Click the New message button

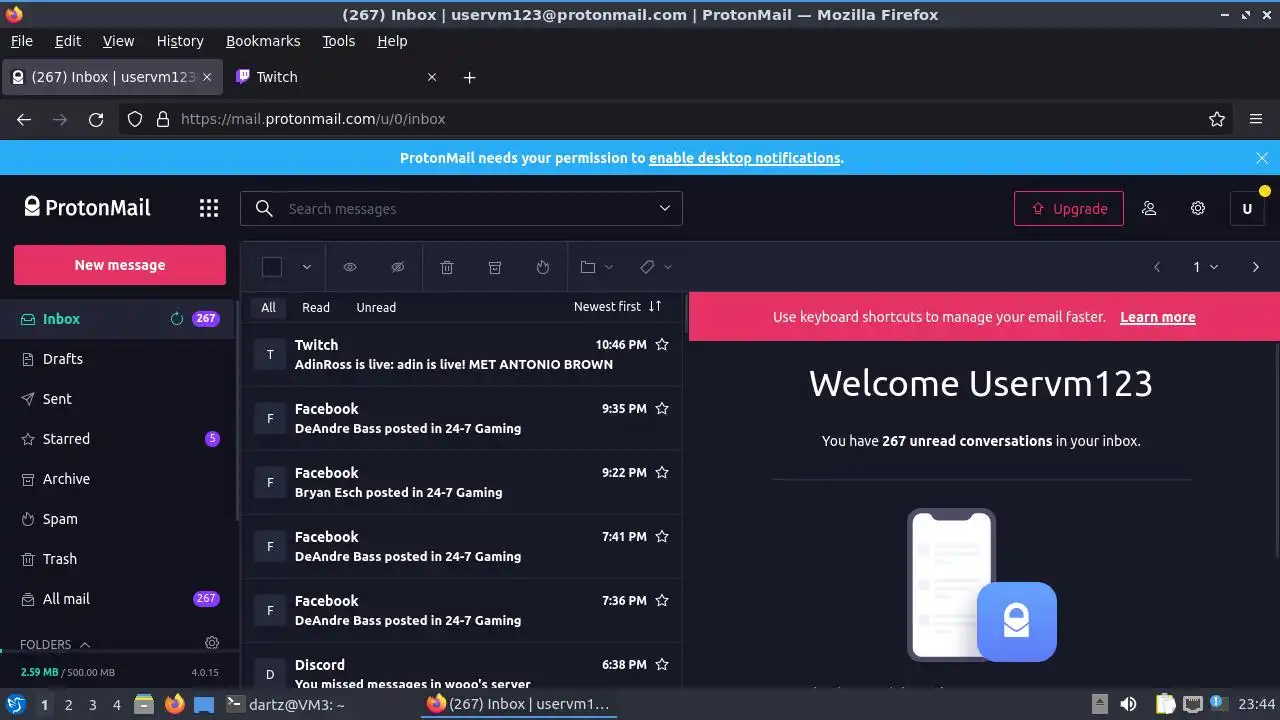(x=120, y=265)
